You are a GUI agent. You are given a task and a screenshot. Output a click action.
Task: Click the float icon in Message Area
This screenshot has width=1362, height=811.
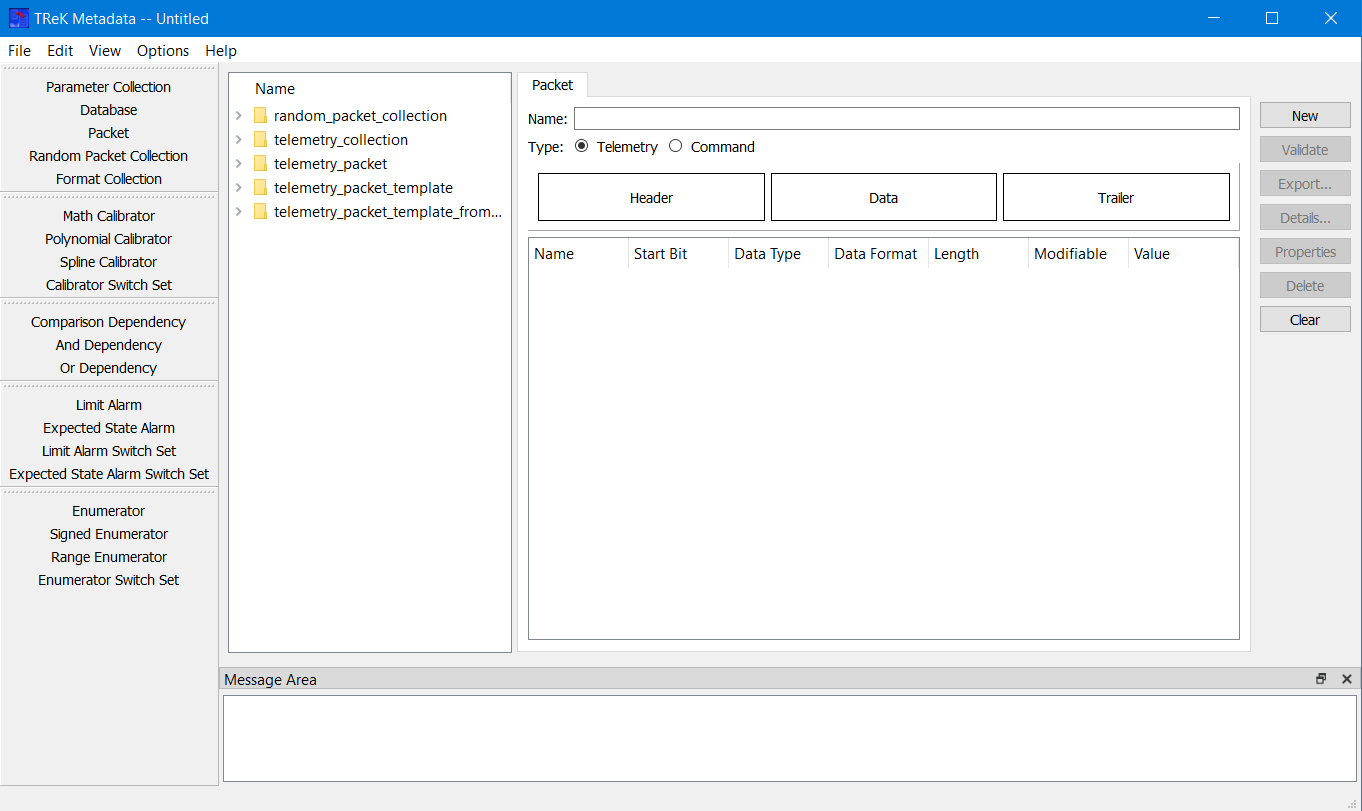pyautogui.click(x=1321, y=679)
